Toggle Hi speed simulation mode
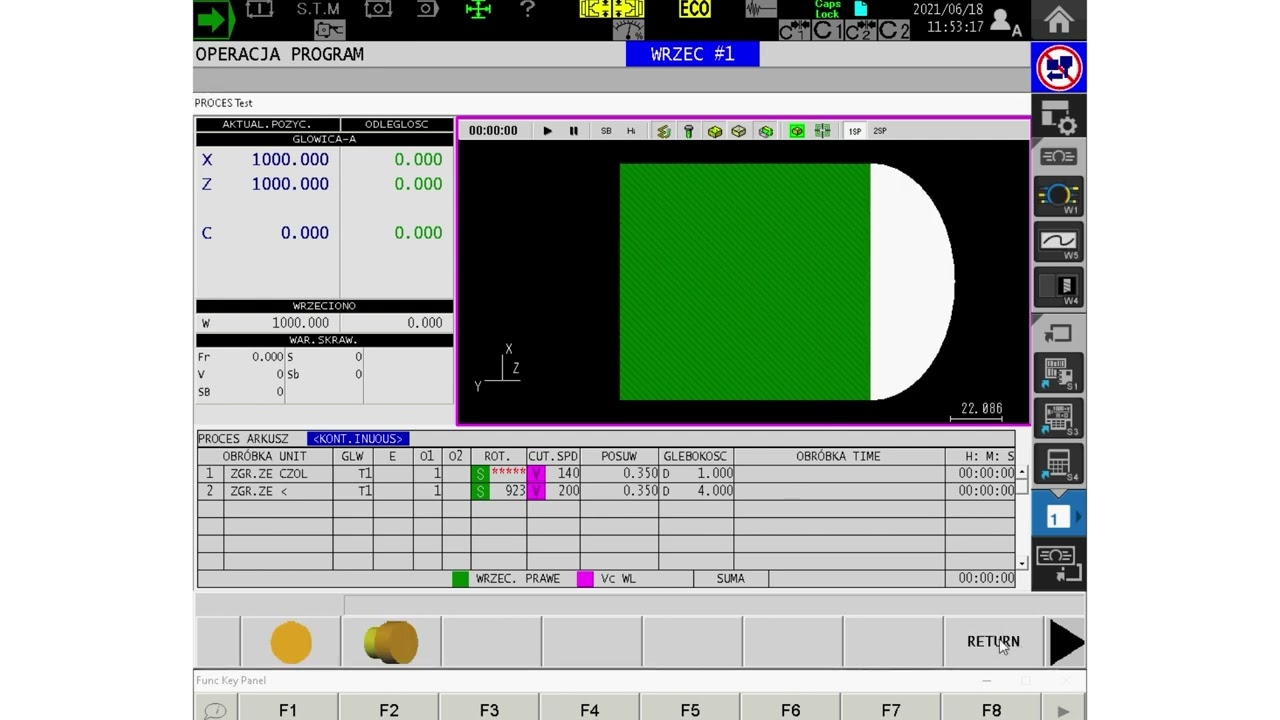This screenshot has height=720, width=1280. coord(631,131)
